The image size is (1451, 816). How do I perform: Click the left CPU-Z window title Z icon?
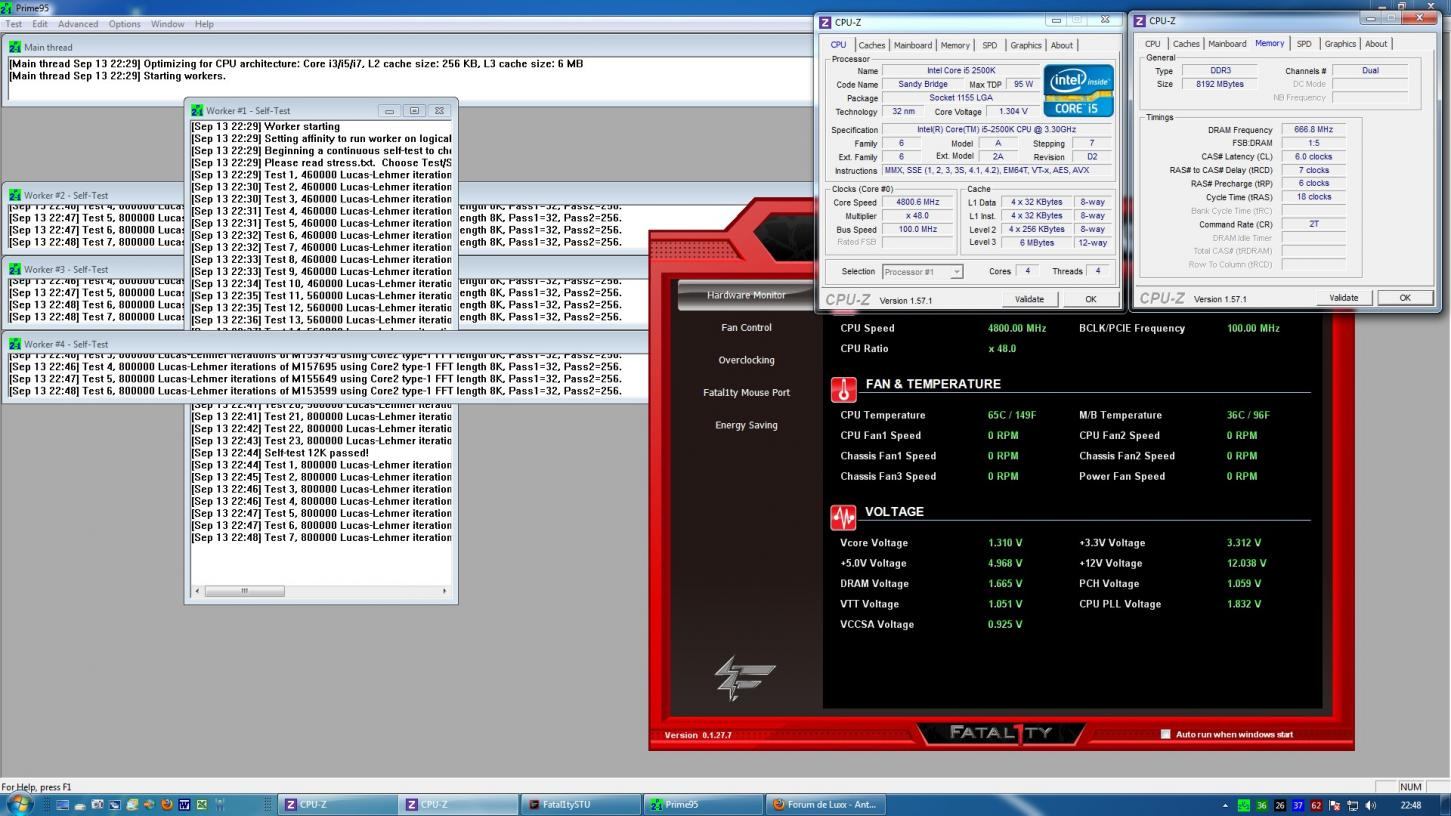point(825,22)
